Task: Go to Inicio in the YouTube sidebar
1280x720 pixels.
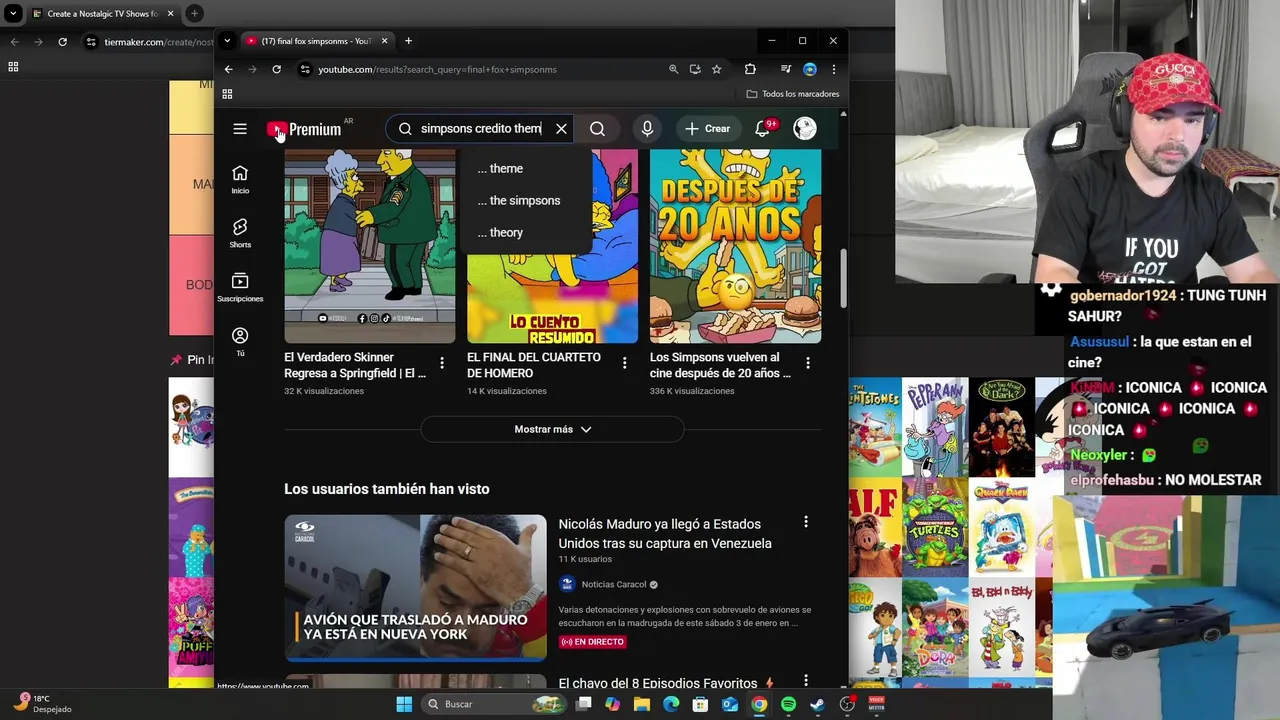Action: tap(240, 180)
